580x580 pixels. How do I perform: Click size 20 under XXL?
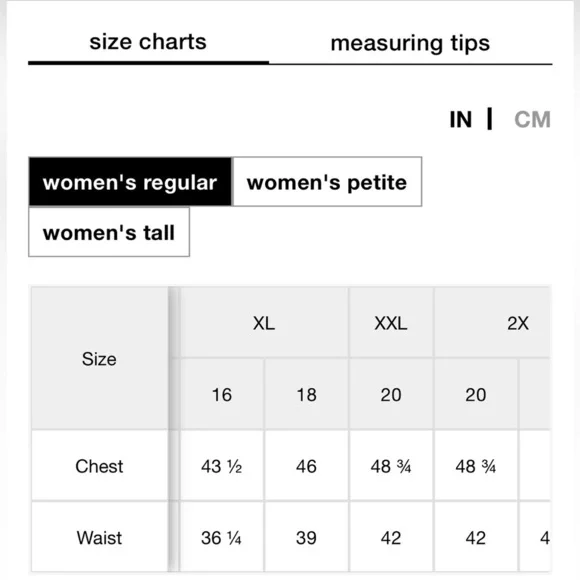pyautogui.click(x=391, y=394)
